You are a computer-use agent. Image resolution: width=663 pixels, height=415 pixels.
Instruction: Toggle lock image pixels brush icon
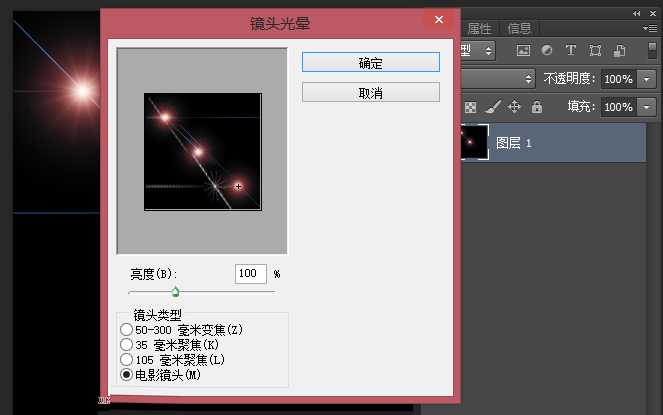click(493, 107)
